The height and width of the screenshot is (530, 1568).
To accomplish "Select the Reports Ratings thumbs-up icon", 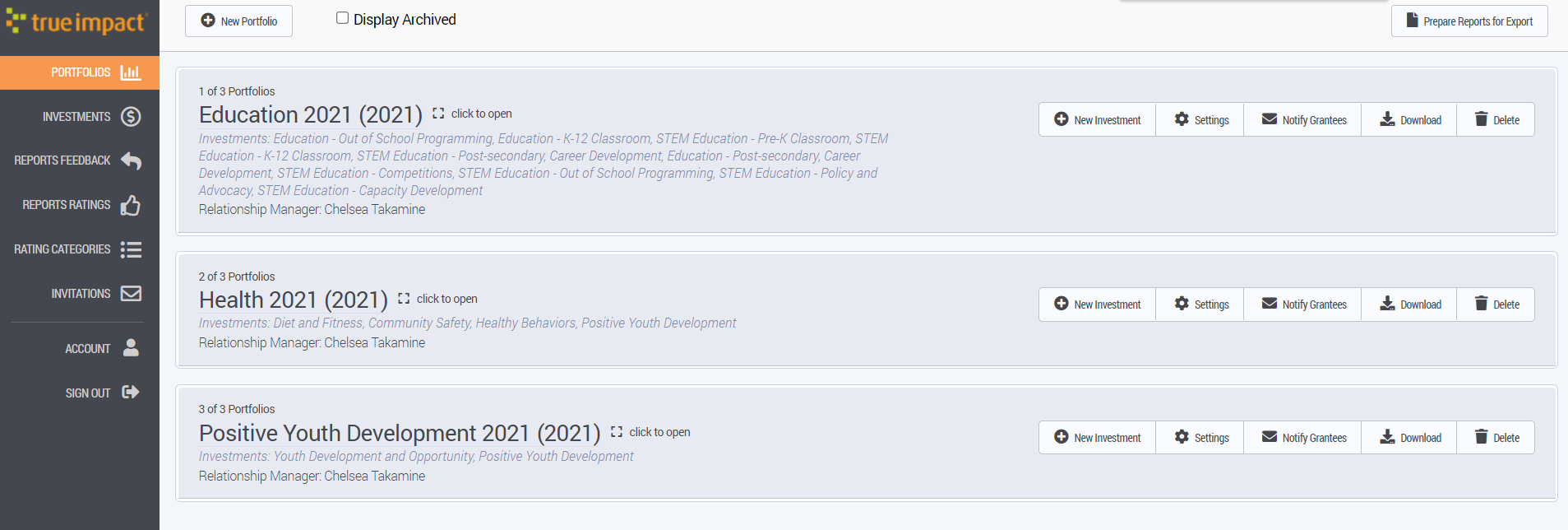I will click(x=131, y=205).
